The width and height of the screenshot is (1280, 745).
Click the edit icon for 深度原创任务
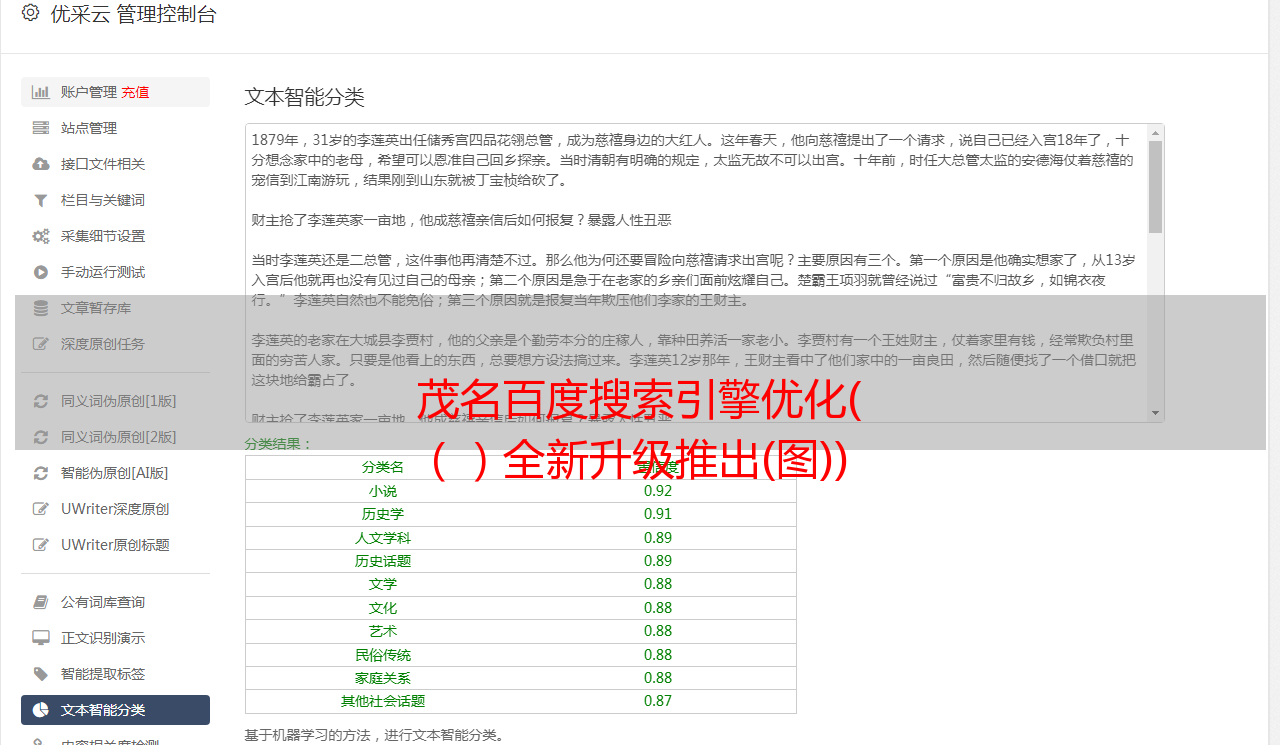41,344
